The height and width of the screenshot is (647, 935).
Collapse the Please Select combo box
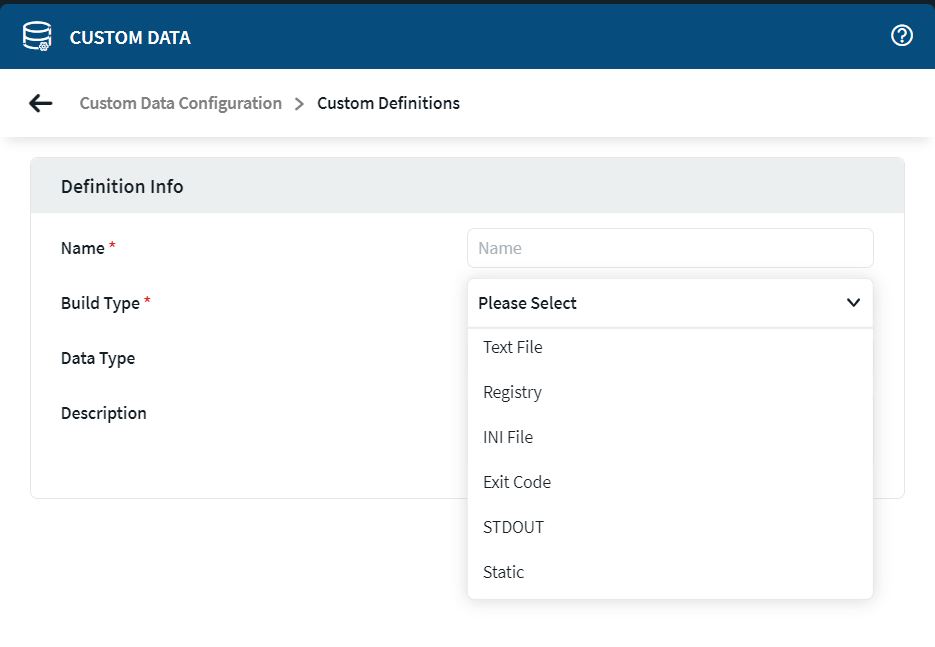coord(669,303)
